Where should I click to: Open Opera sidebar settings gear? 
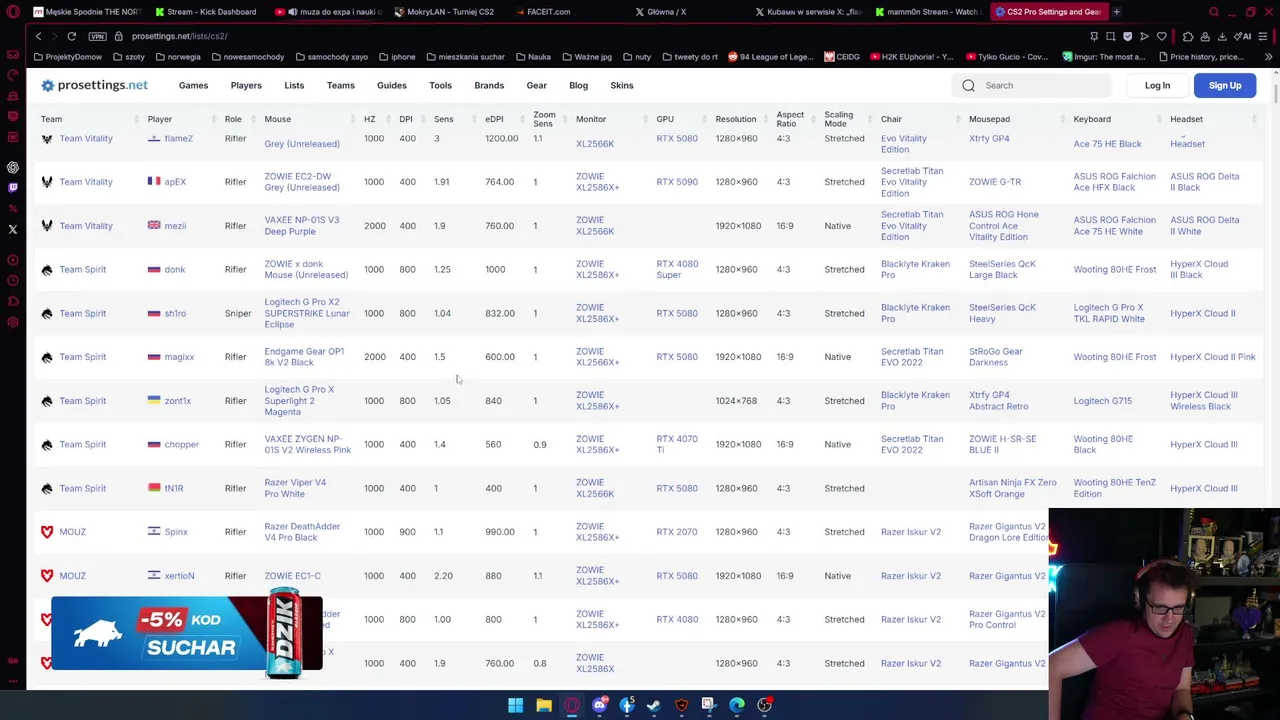(13, 322)
